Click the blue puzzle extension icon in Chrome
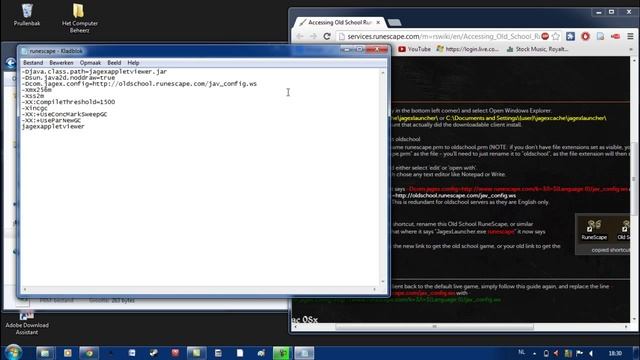This screenshot has height=360, width=640. (570, 36)
